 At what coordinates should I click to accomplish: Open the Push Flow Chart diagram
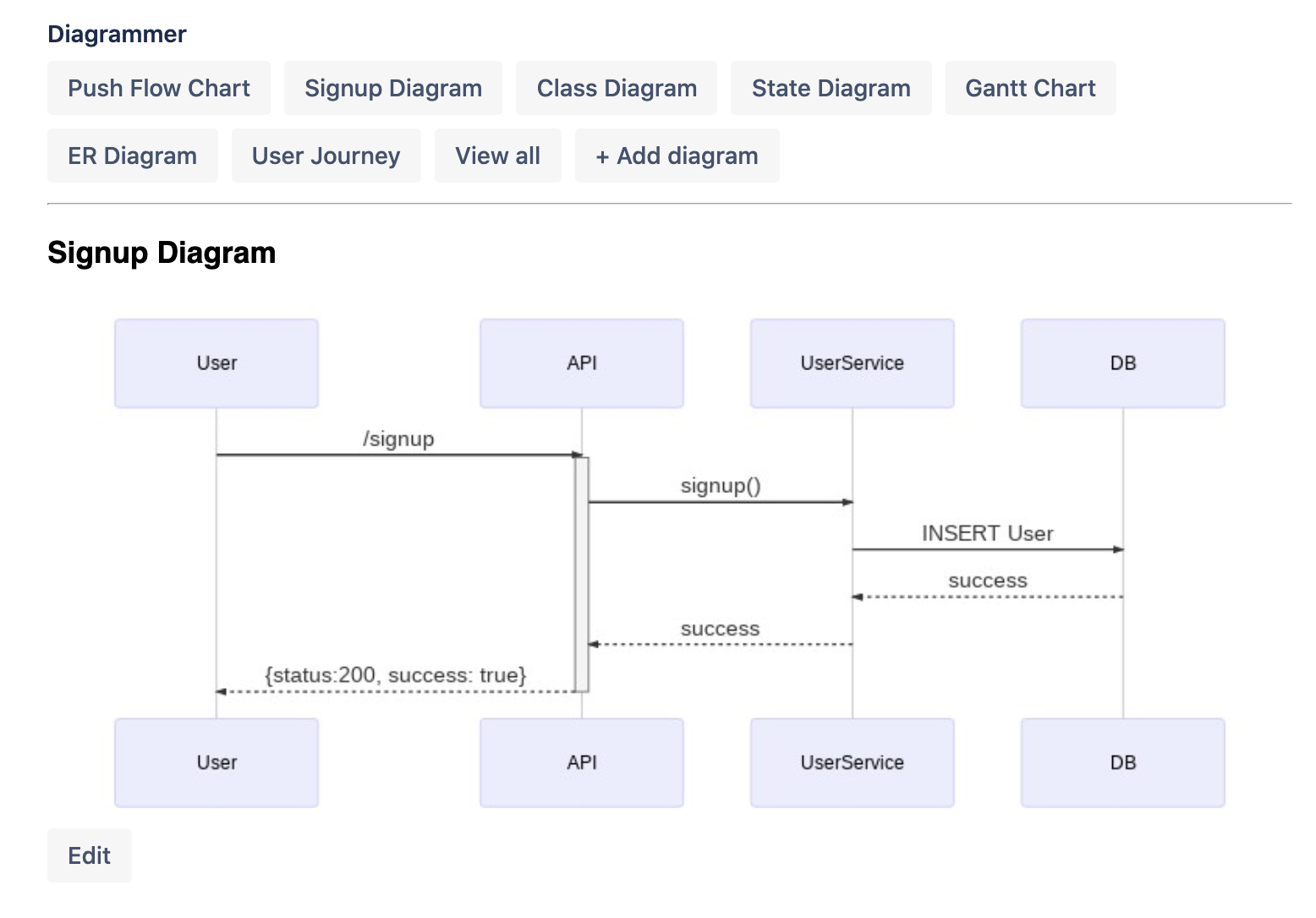coord(159,88)
